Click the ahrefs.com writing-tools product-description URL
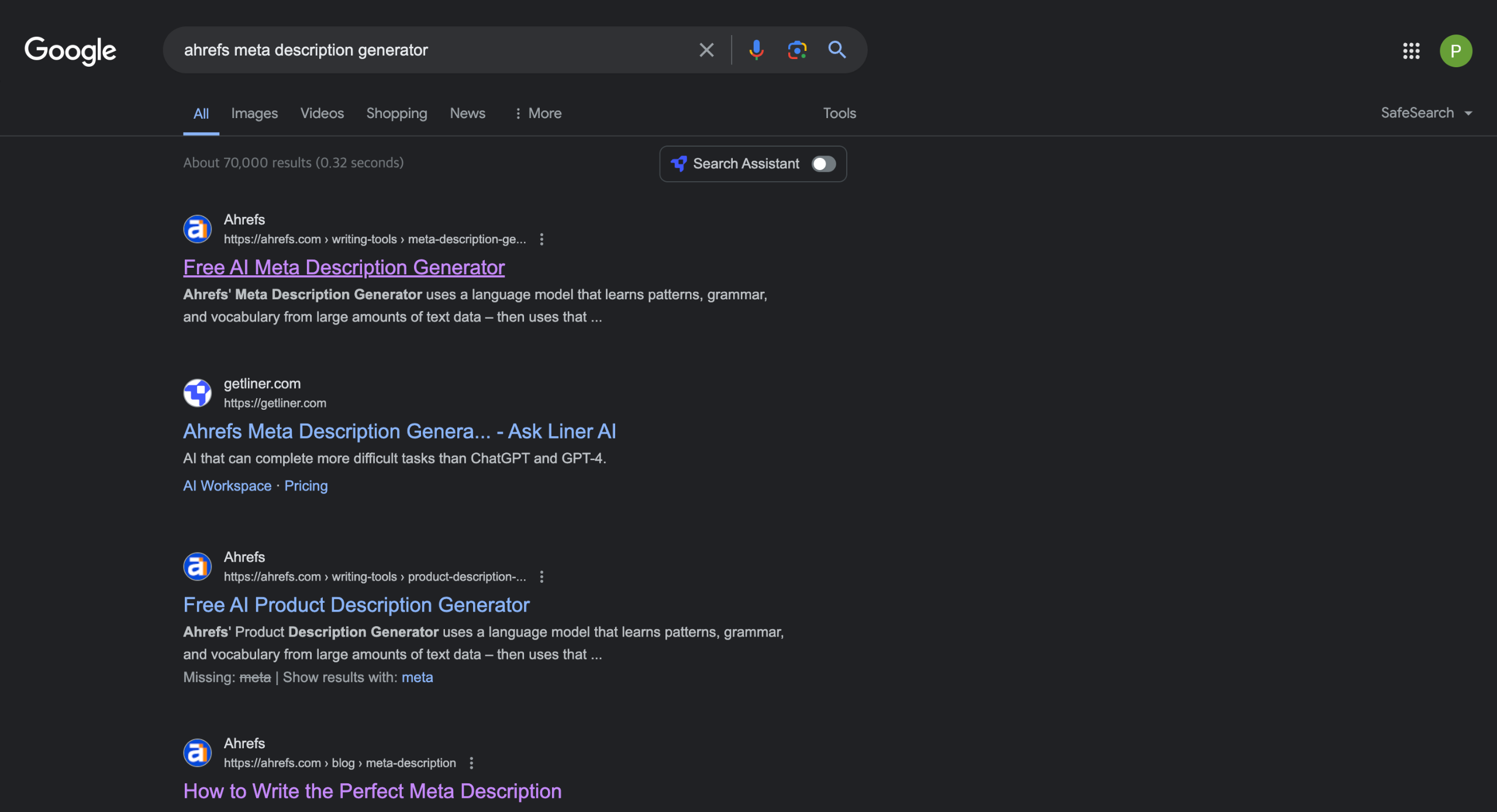This screenshot has width=1497, height=812. (x=375, y=576)
